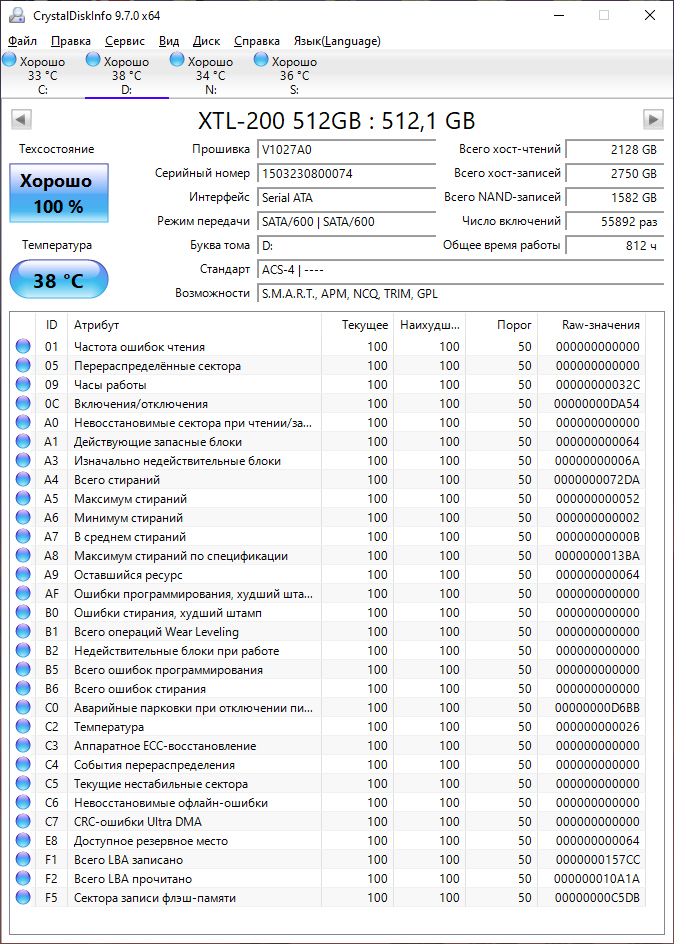Image resolution: width=686 pixels, height=944 pixels.
Task: Click disk title XTL-200 512GB : 512,1 GB
Action: pyautogui.click(x=337, y=120)
